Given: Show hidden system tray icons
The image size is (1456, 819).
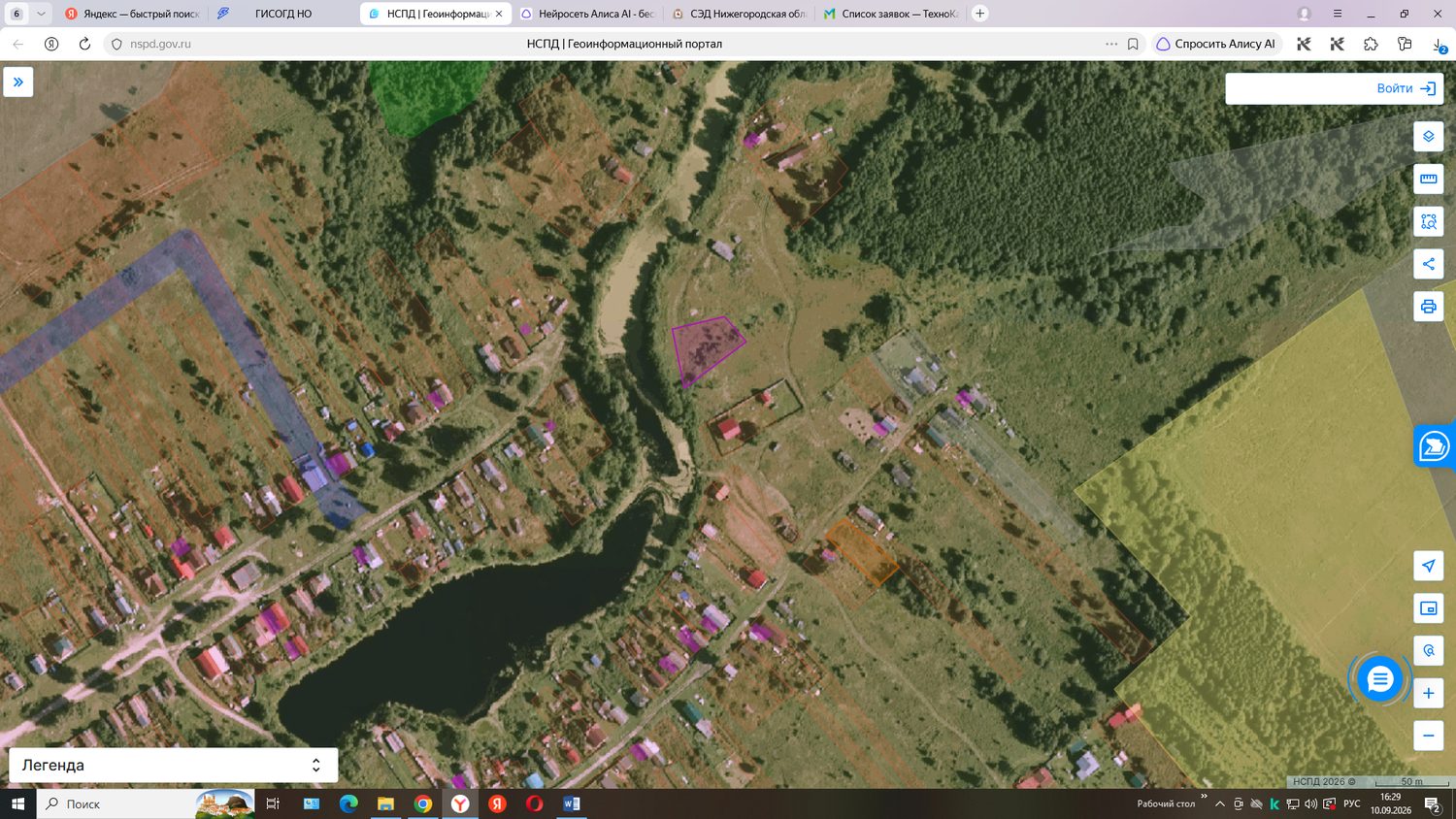Looking at the screenshot, I should point(1220,803).
